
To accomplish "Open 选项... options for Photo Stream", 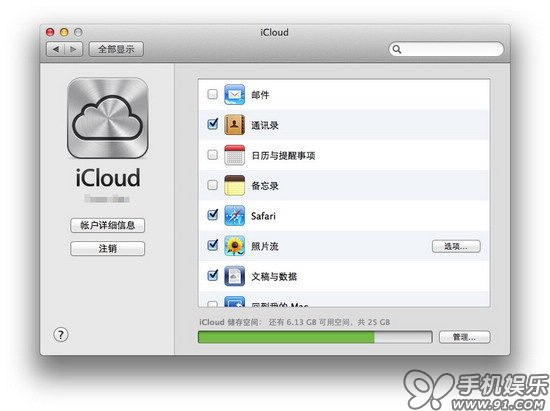I will click(x=456, y=247).
